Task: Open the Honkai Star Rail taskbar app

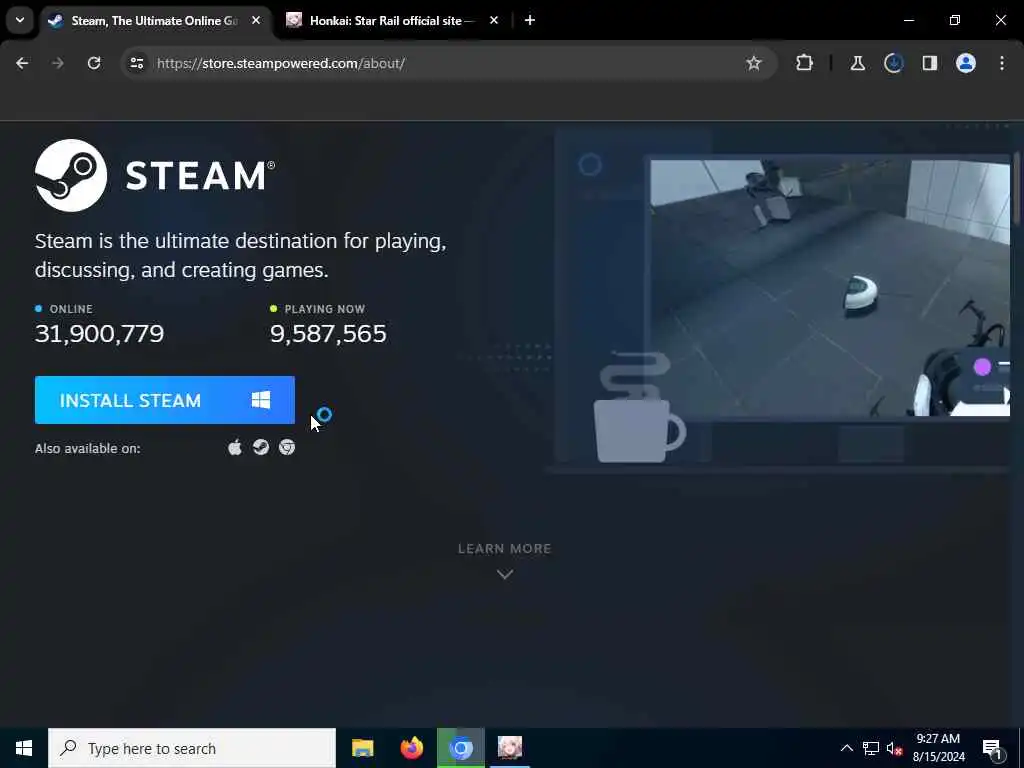Action: [509, 748]
